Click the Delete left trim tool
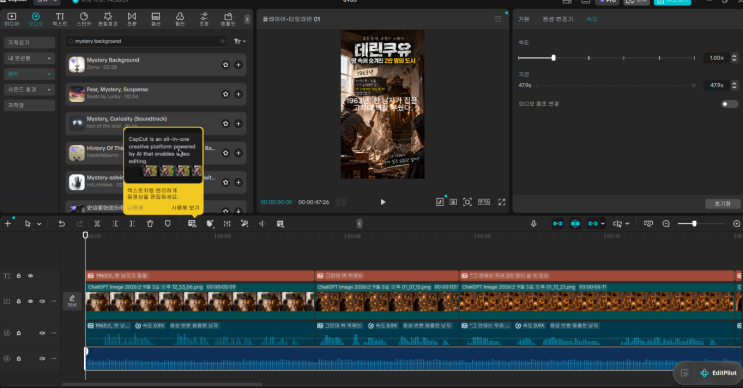This screenshot has width=743, height=388. 115,224
